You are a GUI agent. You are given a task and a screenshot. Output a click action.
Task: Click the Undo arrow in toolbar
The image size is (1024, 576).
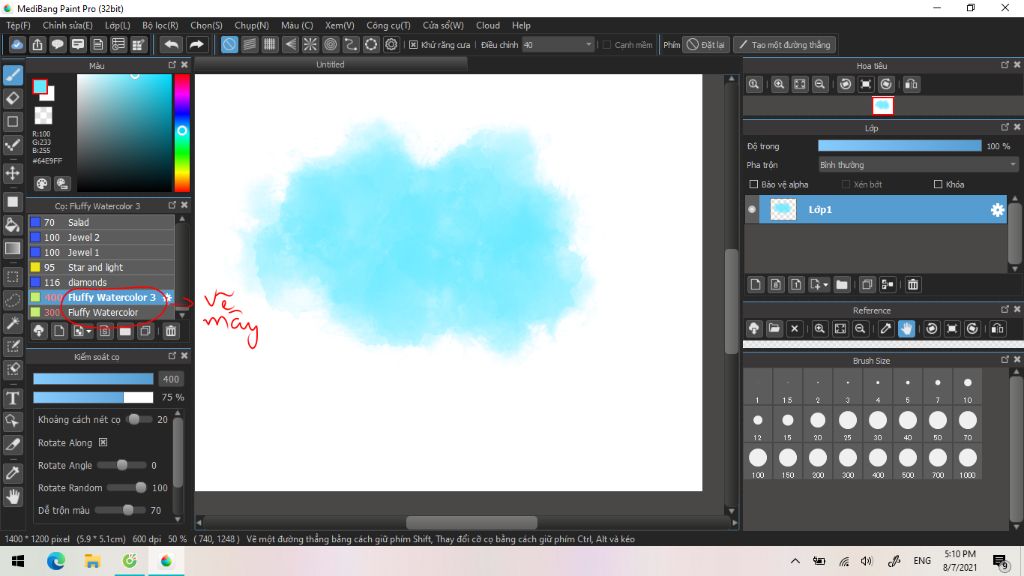click(171, 45)
